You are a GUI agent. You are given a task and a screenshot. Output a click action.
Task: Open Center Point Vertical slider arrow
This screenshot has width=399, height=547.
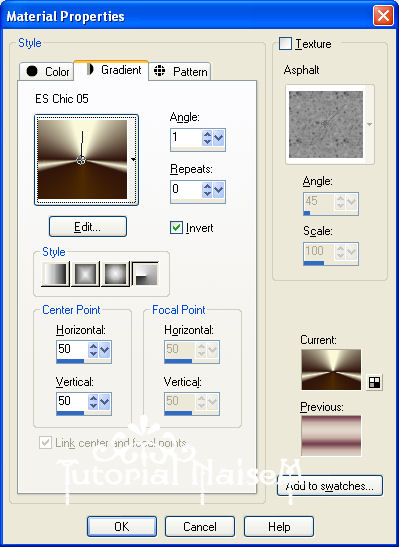[x=105, y=402]
